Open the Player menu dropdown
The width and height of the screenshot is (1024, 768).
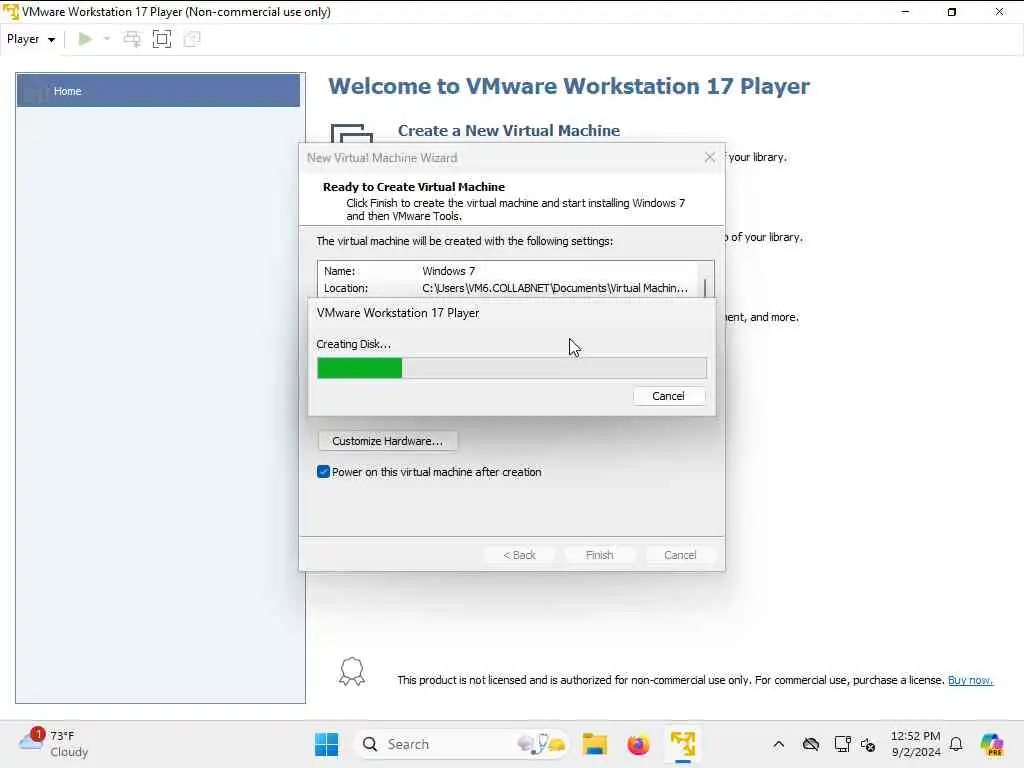click(31, 39)
